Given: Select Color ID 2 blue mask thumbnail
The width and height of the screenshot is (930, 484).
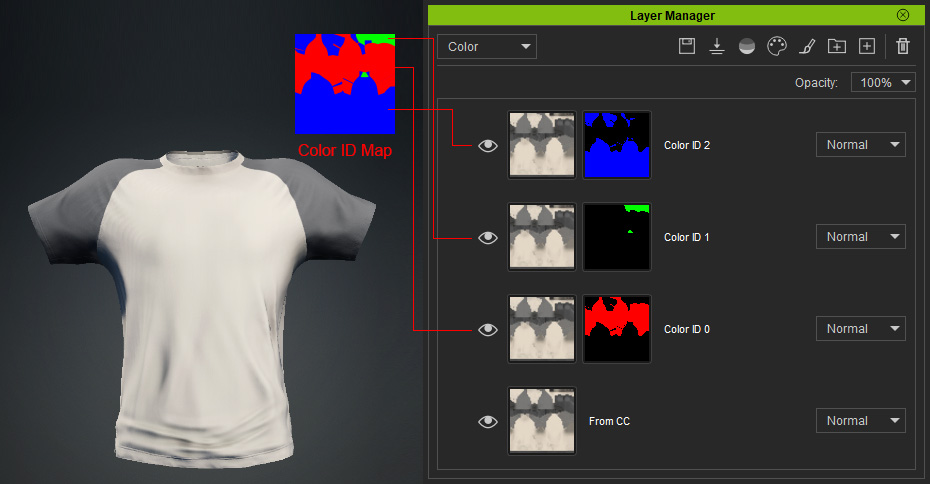Looking at the screenshot, I should (x=617, y=145).
